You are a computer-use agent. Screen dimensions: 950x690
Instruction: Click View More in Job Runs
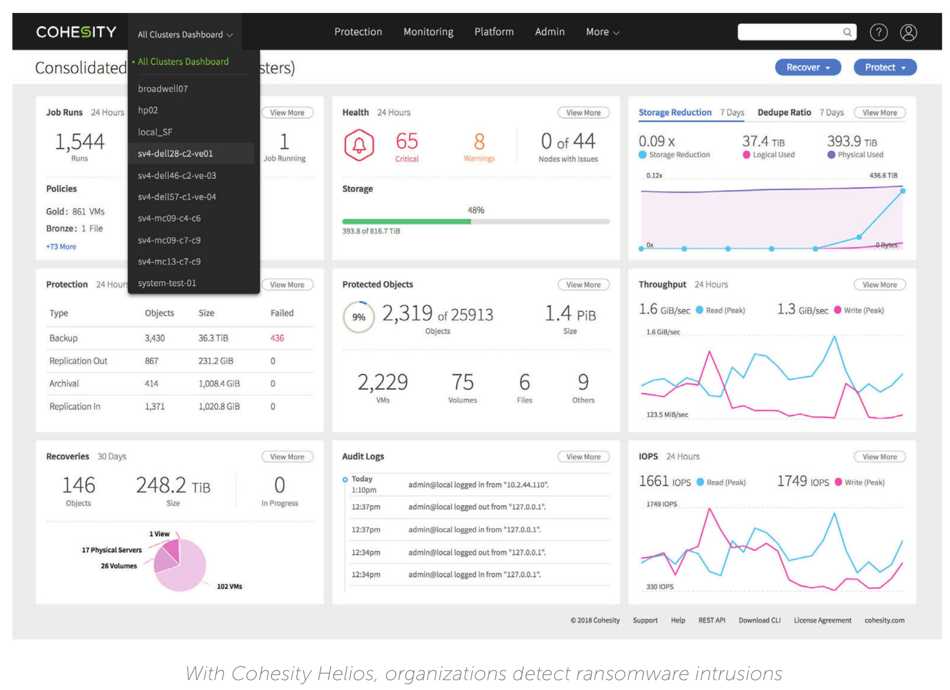[287, 113]
